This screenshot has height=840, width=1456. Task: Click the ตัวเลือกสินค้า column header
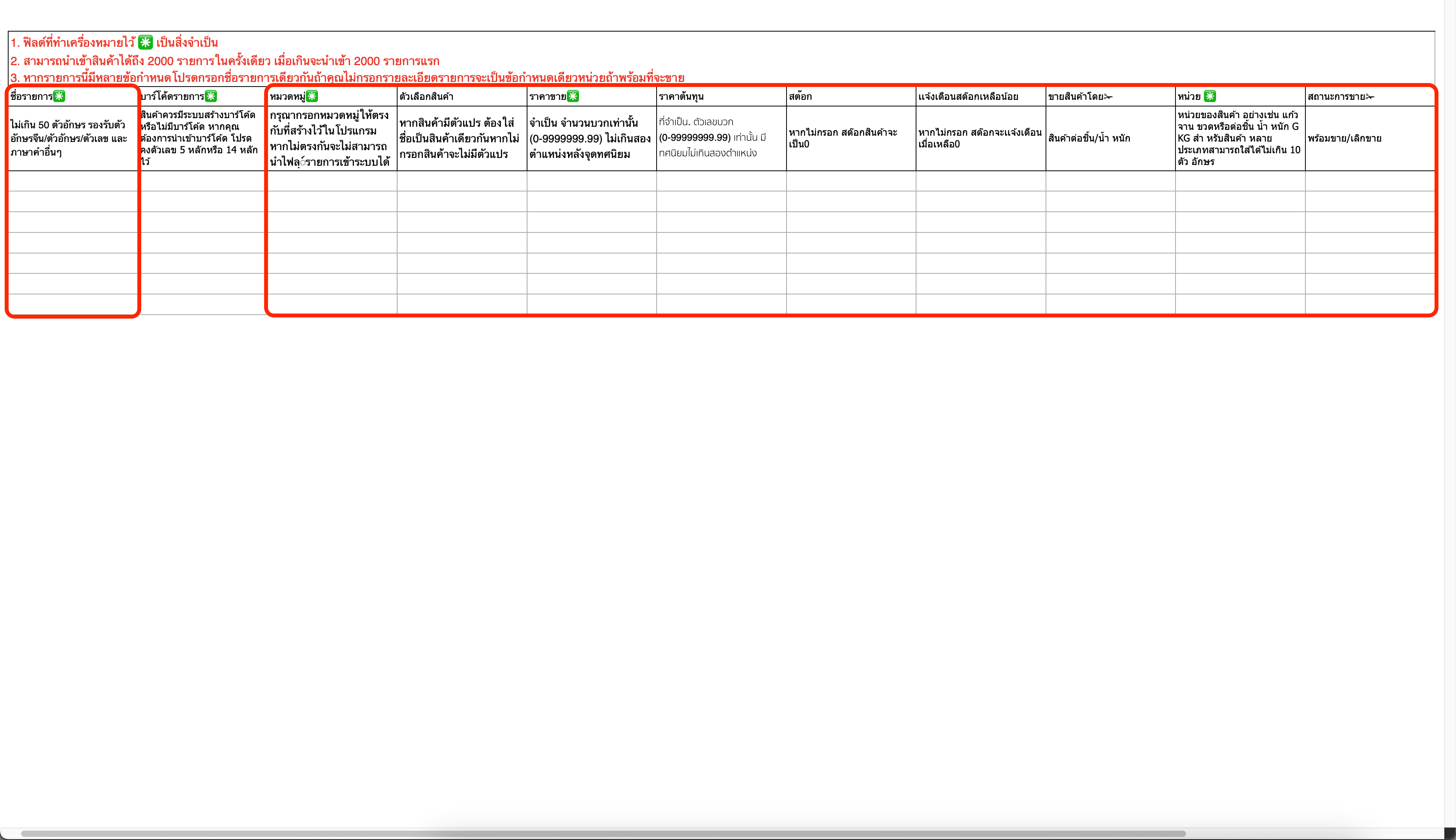pos(426,96)
